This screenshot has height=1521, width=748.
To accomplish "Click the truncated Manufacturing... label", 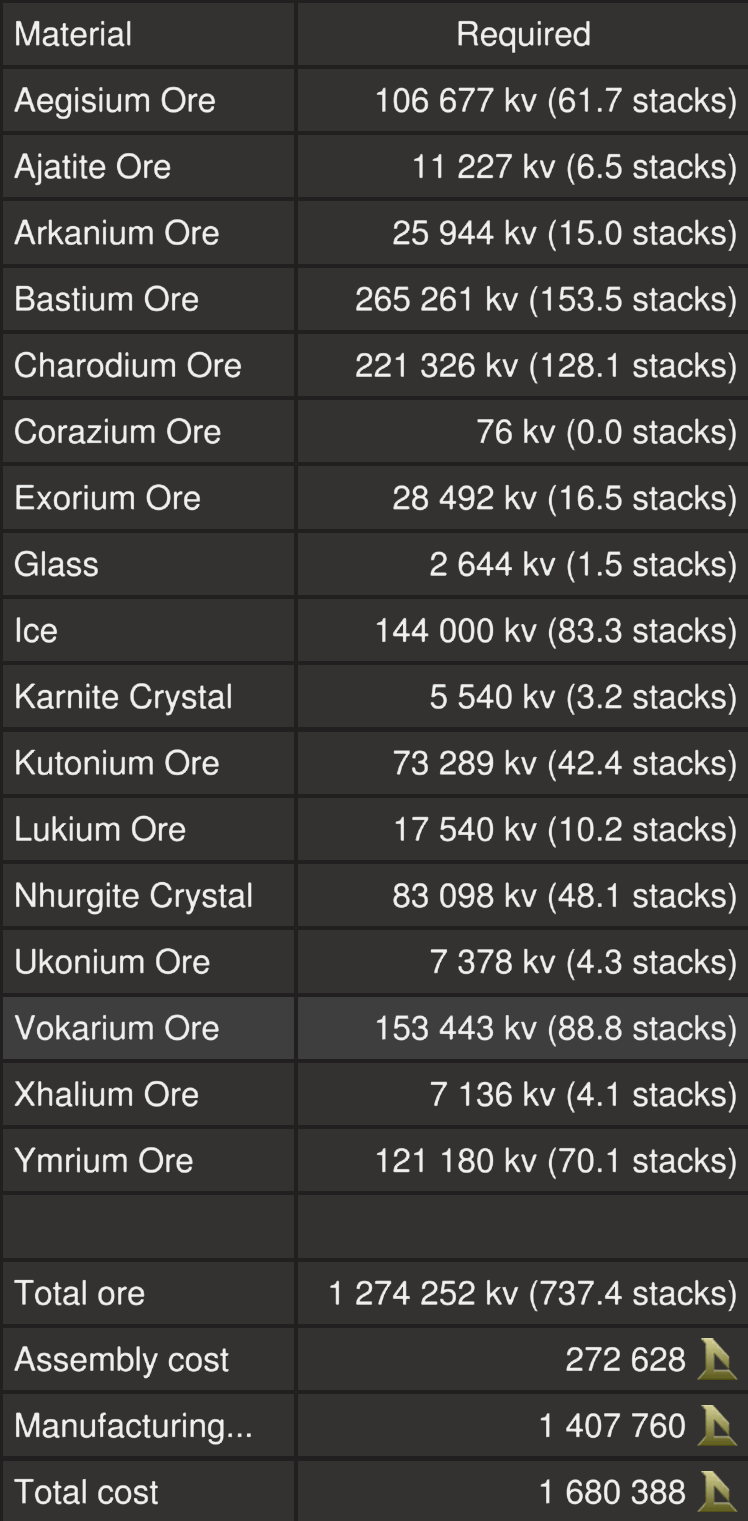I will click(134, 1426).
